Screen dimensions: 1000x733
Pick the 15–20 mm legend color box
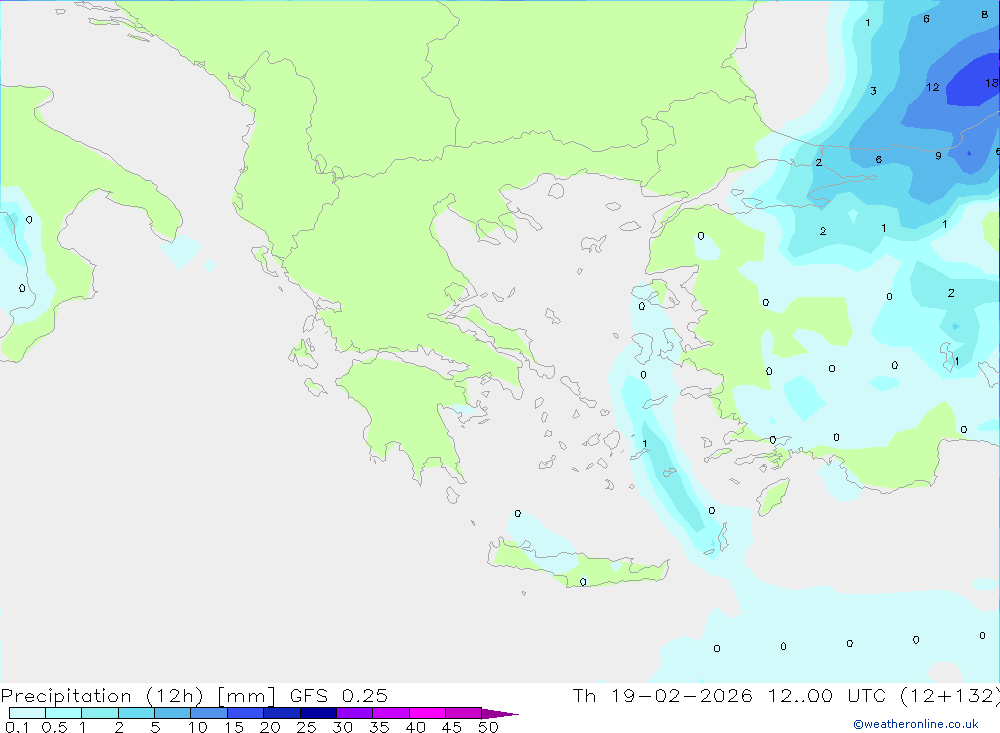pyautogui.click(x=245, y=713)
